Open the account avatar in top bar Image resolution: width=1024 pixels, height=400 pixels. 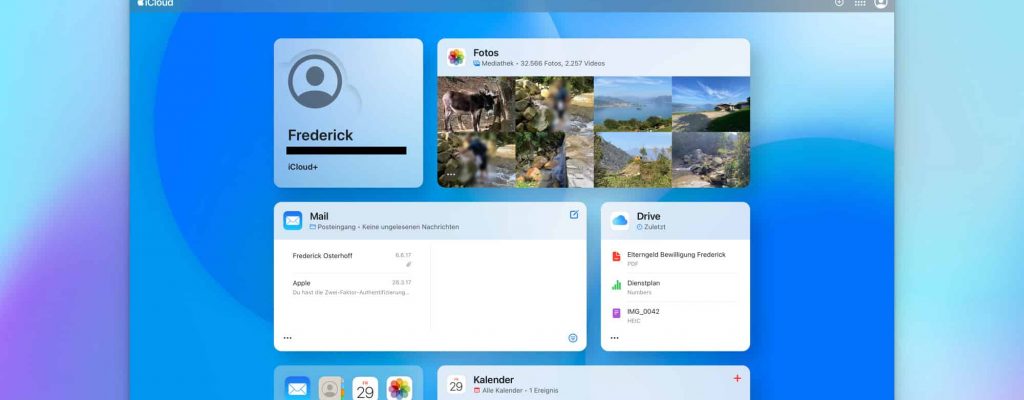[881, 3]
